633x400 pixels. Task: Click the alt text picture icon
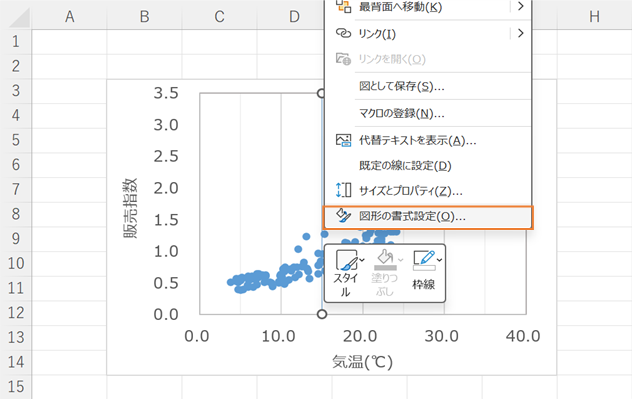[343, 140]
